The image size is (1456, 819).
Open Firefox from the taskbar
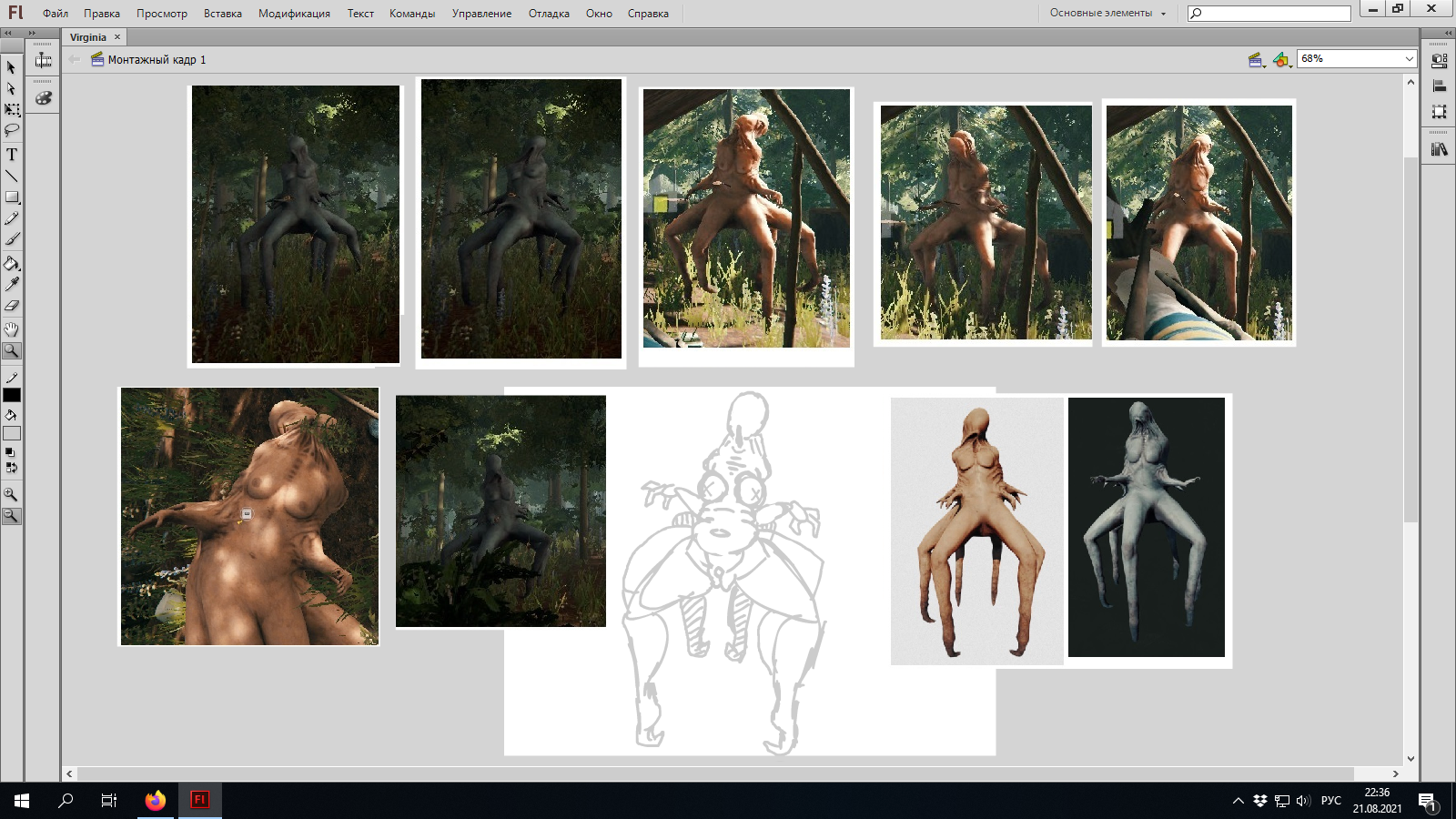pos(156,801)
